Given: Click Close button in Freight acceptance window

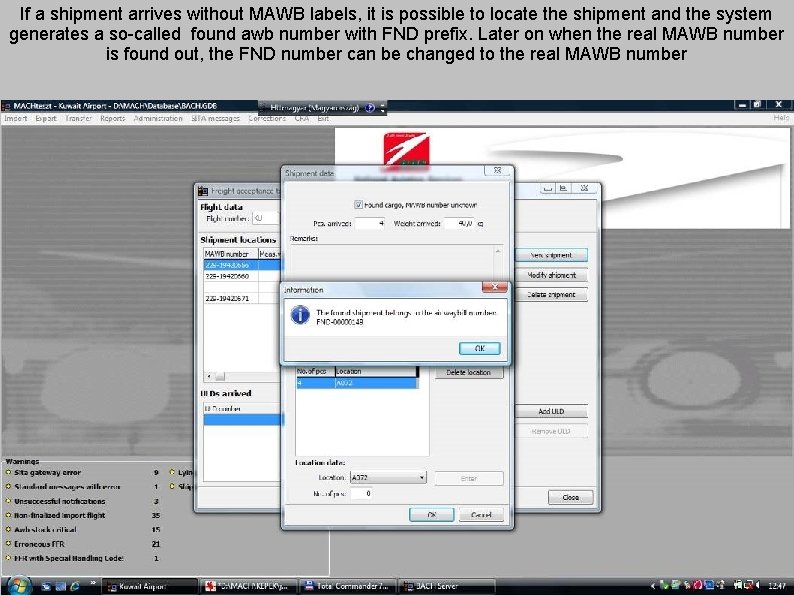Looking at the screenshot, I should (x=570, y=497).
